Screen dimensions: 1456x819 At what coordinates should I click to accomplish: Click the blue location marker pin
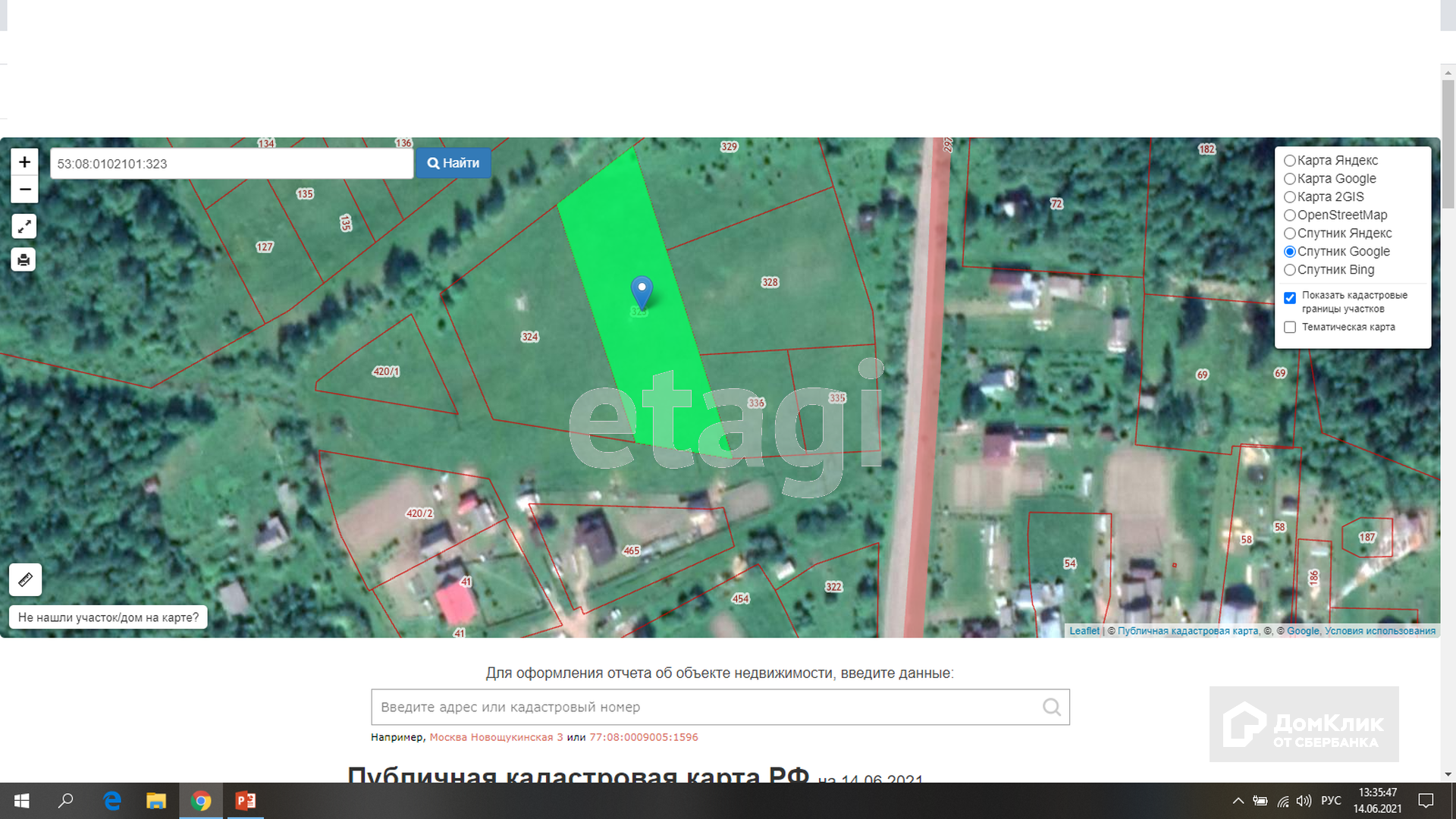pos(642,290)
